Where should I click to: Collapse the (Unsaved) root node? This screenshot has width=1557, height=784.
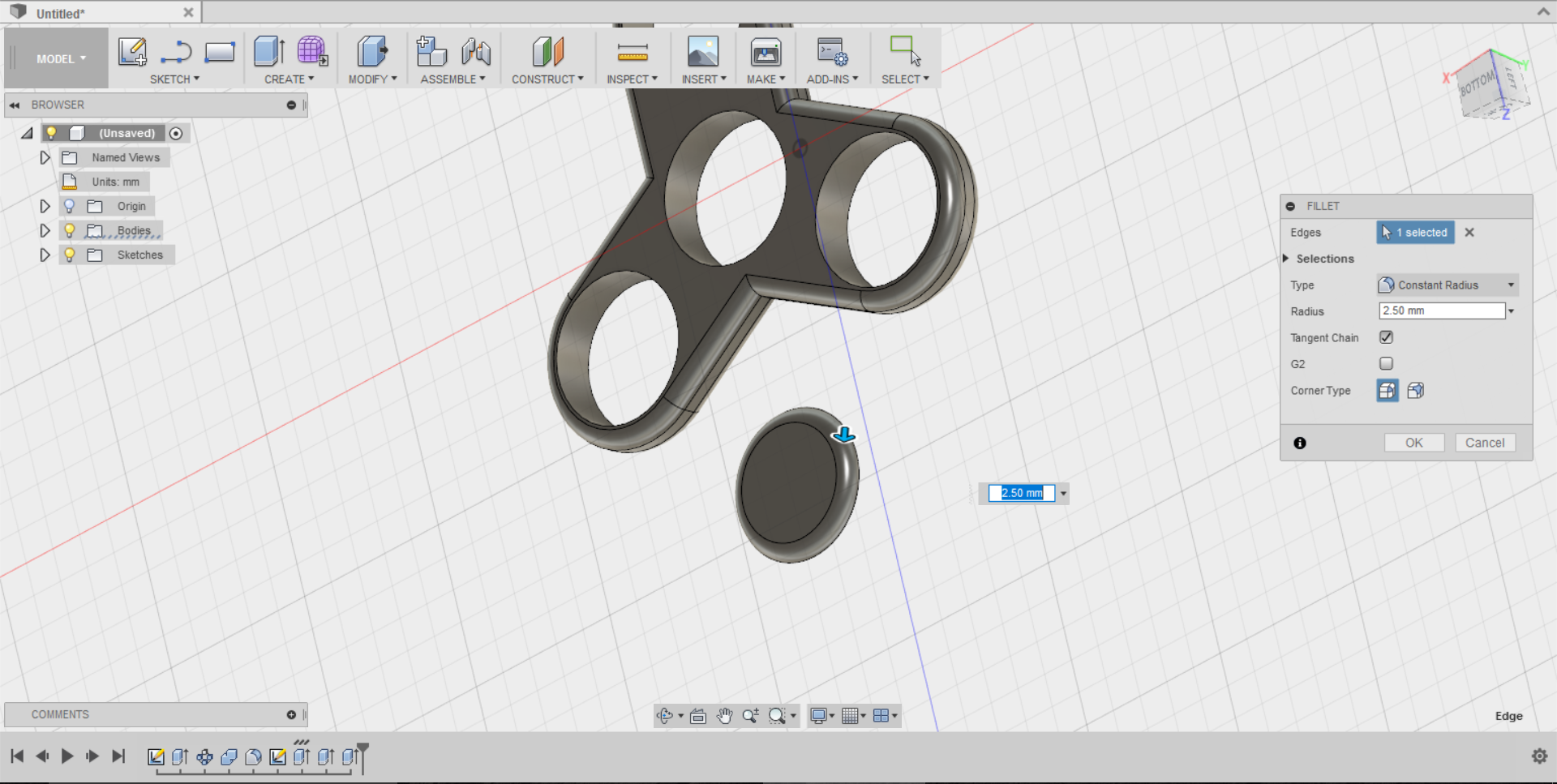(x=28, y=133)
